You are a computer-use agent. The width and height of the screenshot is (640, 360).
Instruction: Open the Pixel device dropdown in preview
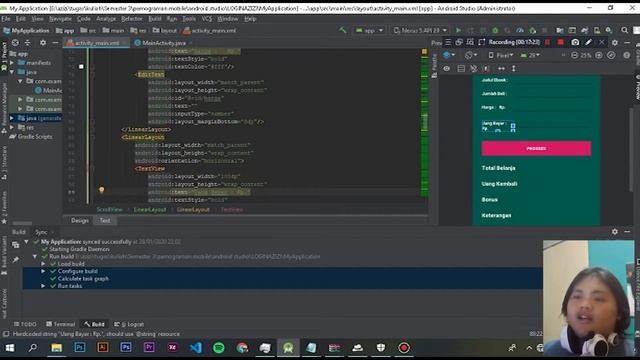coord(501,55)
